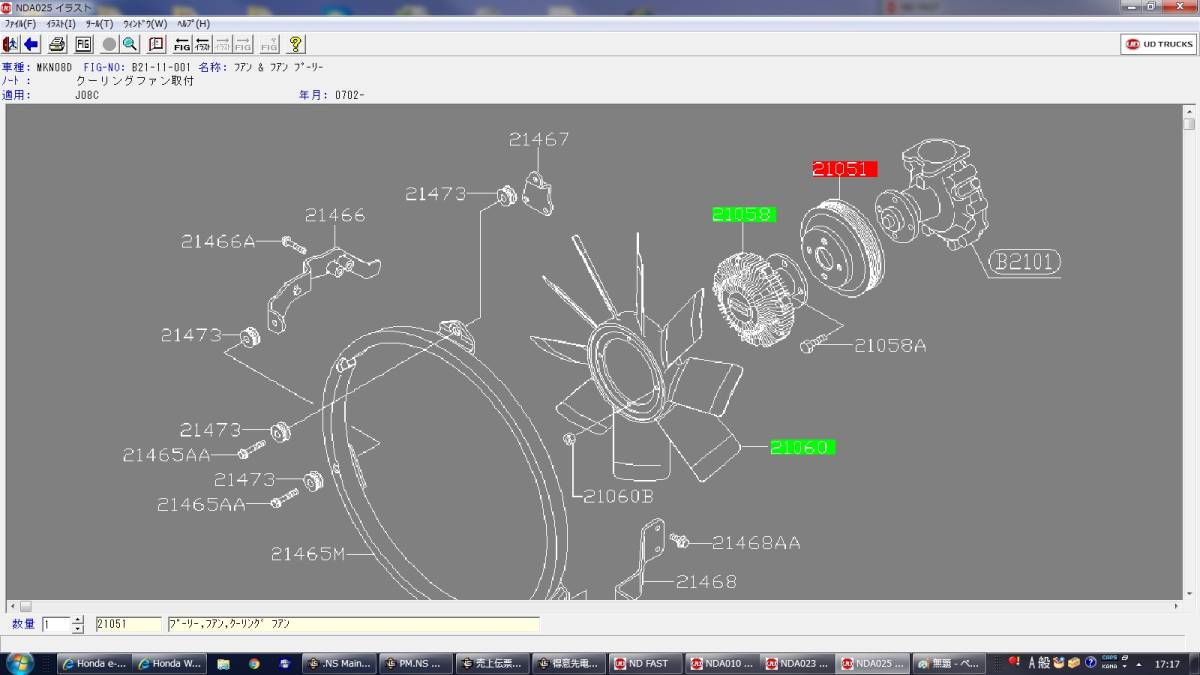The image size is (1200, 675).
Task: Increase quantity with the up stepper arrow
Action: click(x=78, y=620)
